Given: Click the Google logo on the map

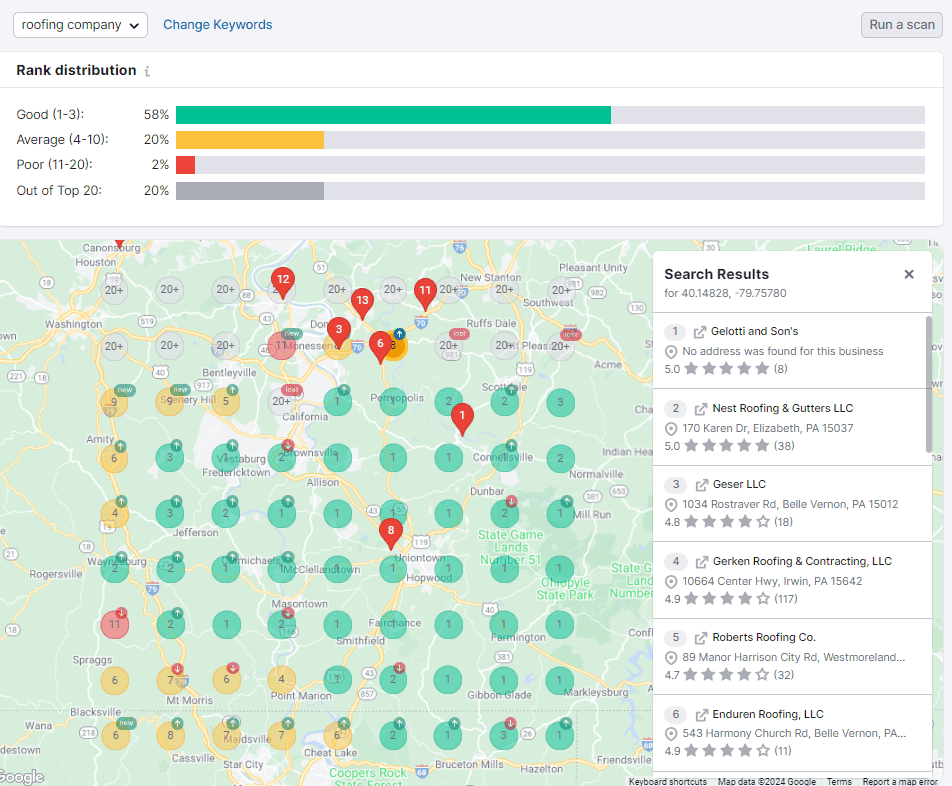Looking at the screenshot, I should click(x=22, y=777).
